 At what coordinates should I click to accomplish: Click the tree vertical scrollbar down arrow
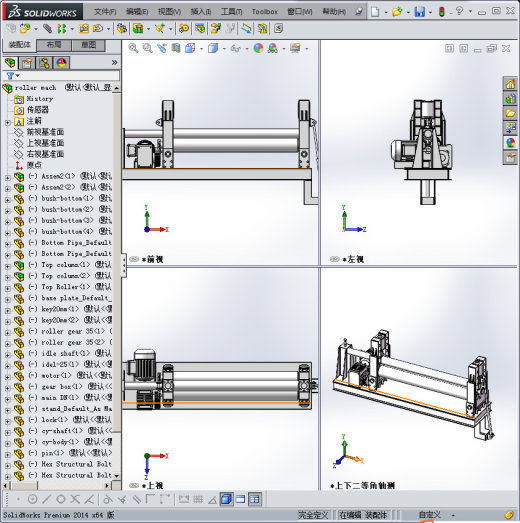click(x=116, y=476)
